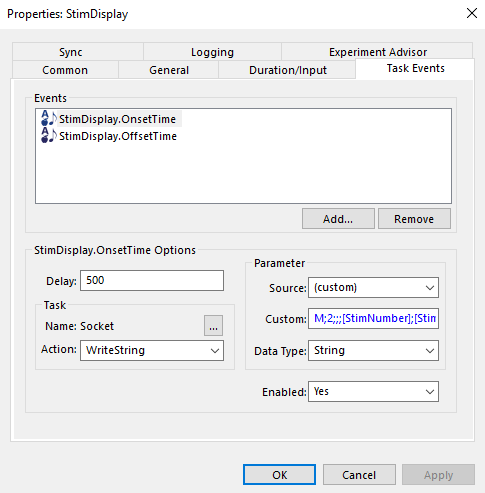Select StimDisplay.OffsetTime in the Events list
Image resolution: width=485 pixels, height=493 pixels.
click(x=118, y=136)
